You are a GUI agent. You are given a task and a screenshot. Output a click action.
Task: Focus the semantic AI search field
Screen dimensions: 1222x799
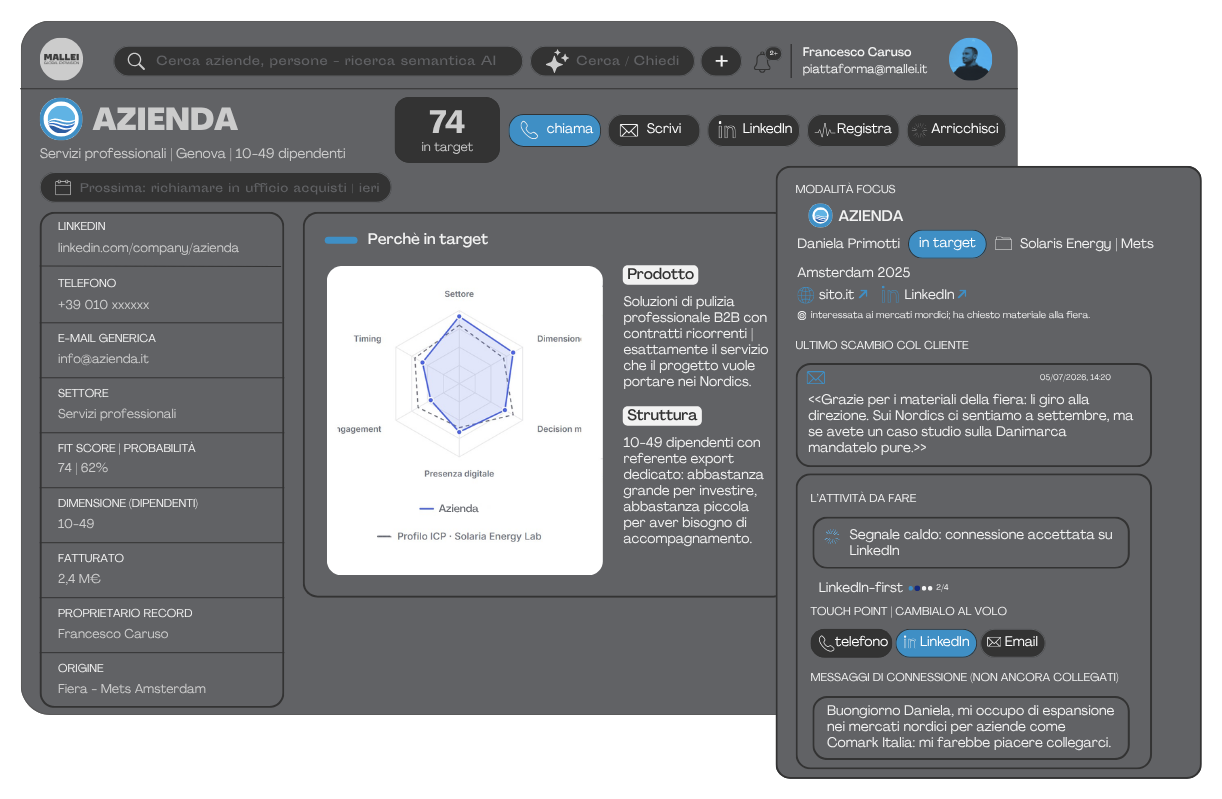point(318,61)
